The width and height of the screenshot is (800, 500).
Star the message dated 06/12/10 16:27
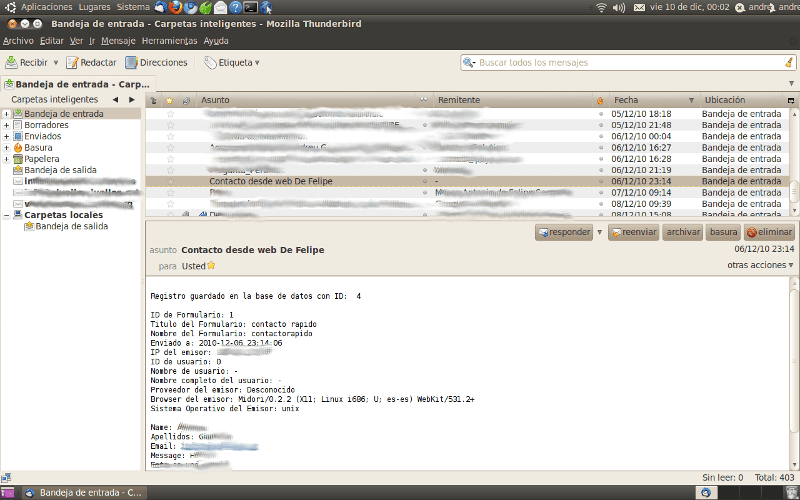[170, 147]
